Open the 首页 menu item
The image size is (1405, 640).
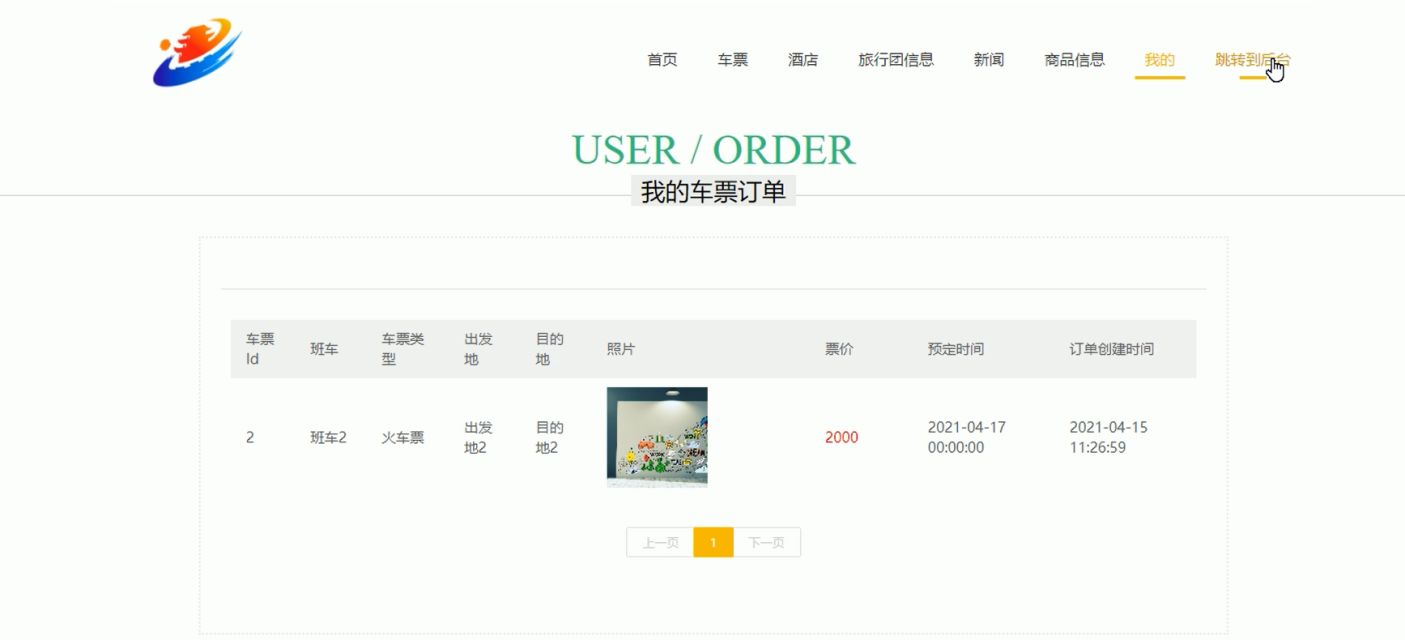(x=662, y=60)
